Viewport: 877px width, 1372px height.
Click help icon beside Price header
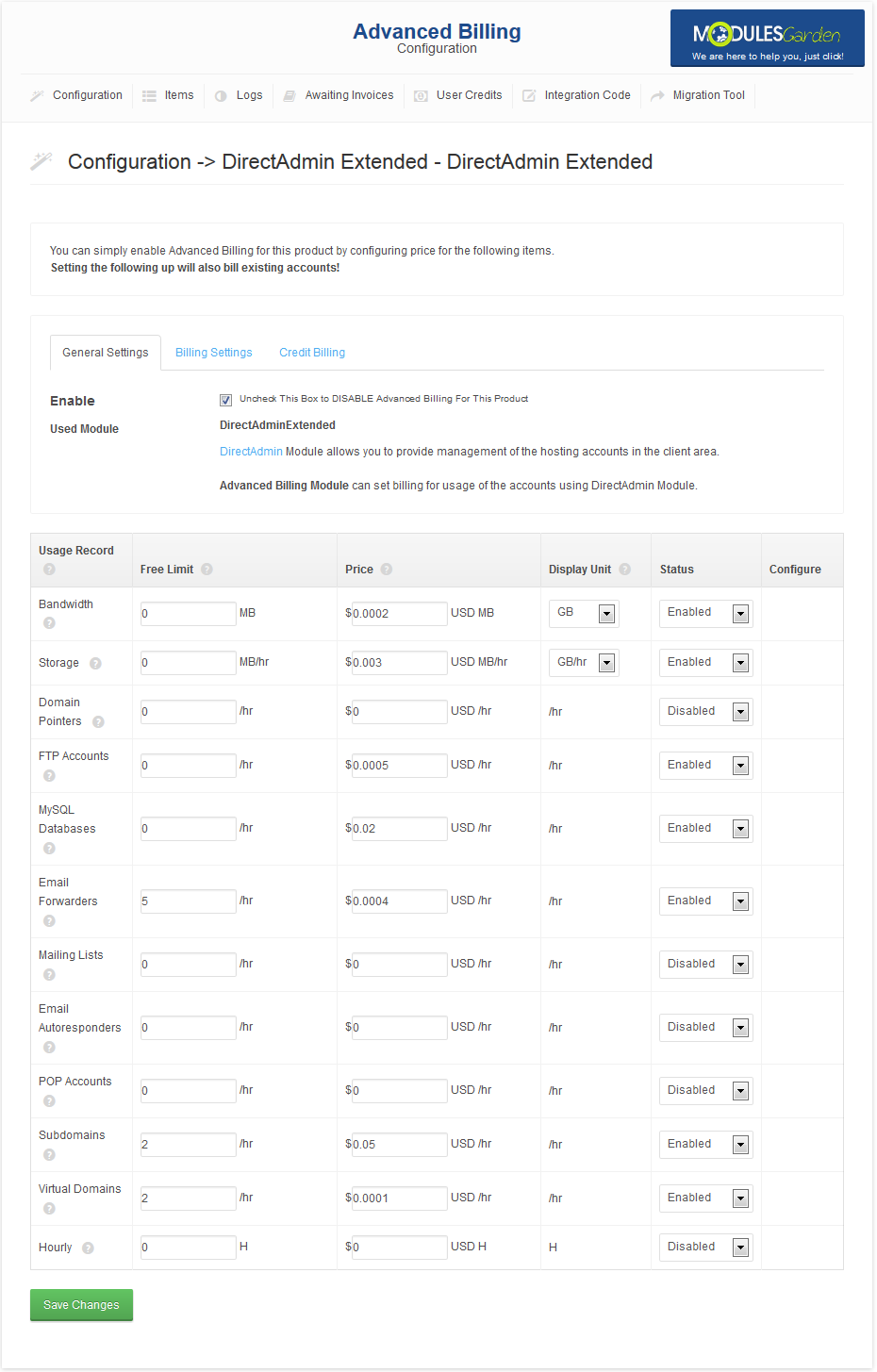pos(387,569)
